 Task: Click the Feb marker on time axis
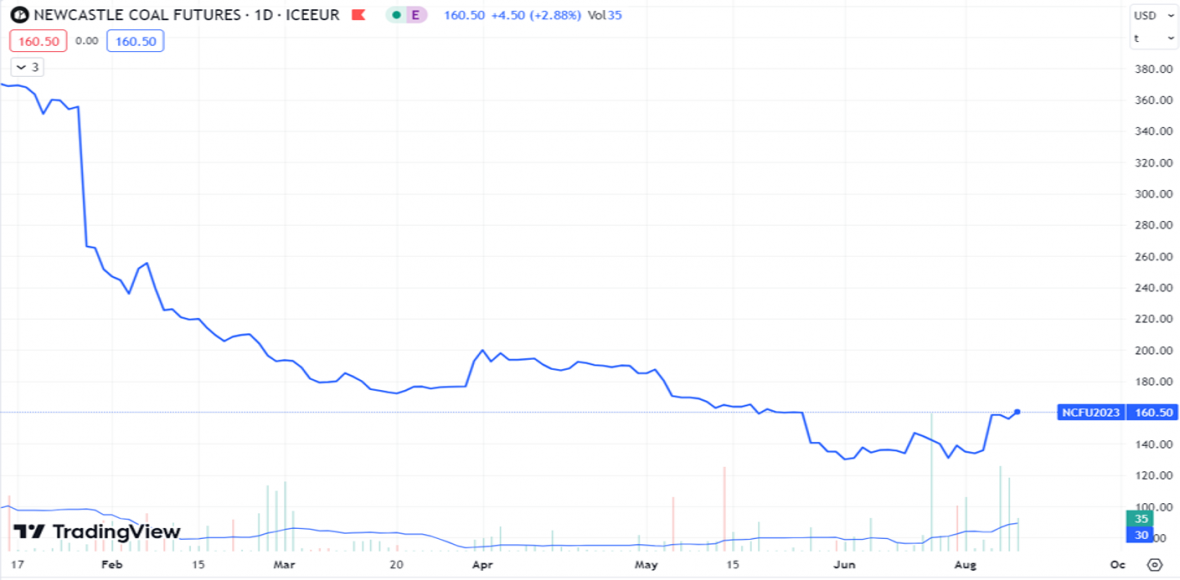[x=112, y=565]
